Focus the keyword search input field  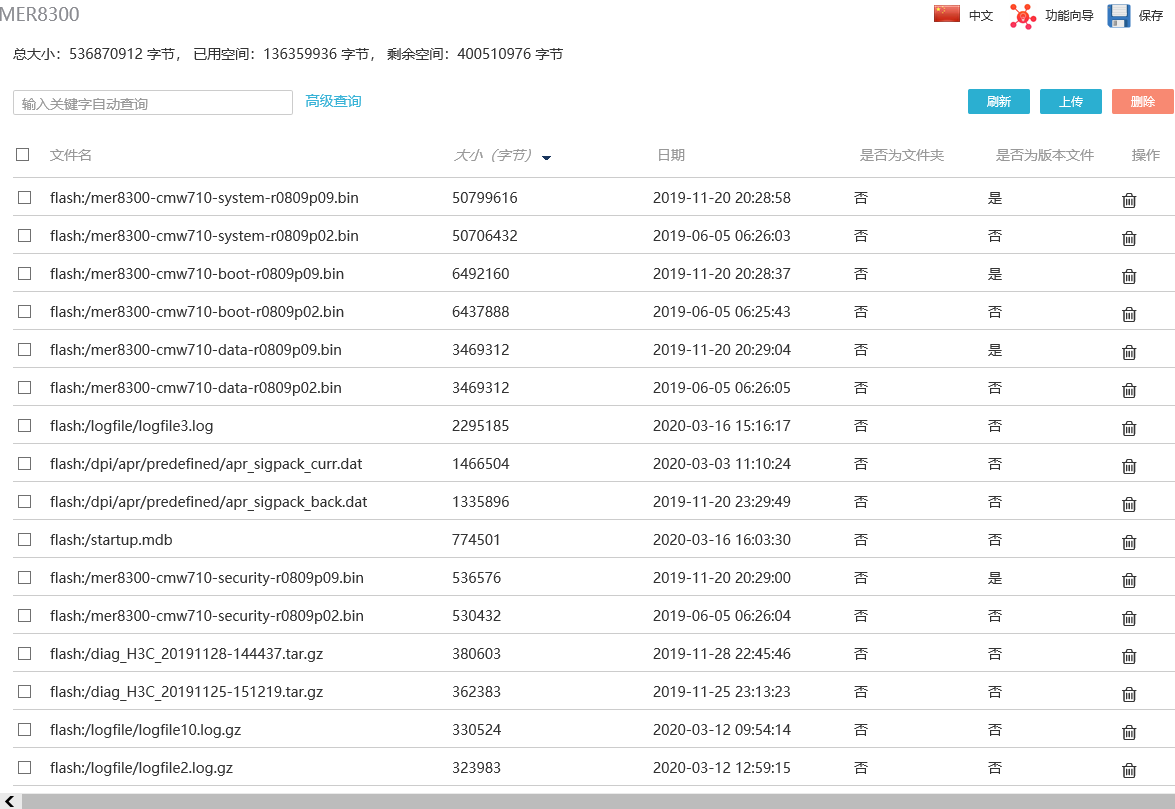coord(153,103)
